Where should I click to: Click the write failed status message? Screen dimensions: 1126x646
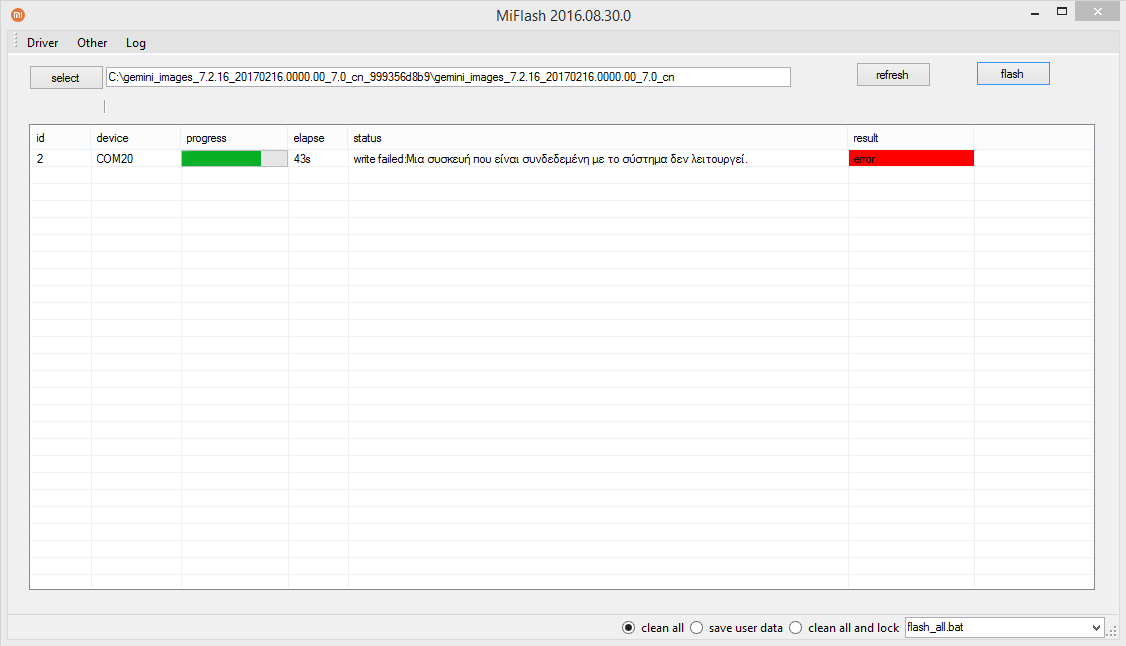550,159
